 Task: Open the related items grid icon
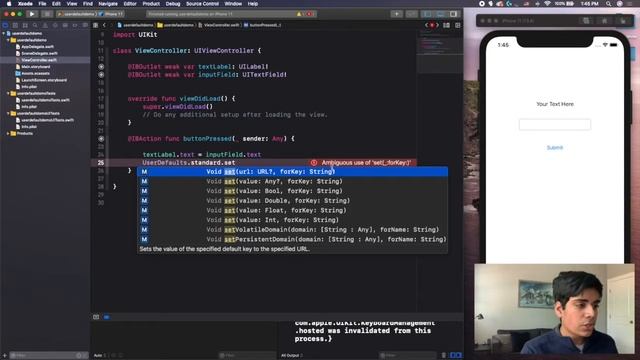coord(96,25)
